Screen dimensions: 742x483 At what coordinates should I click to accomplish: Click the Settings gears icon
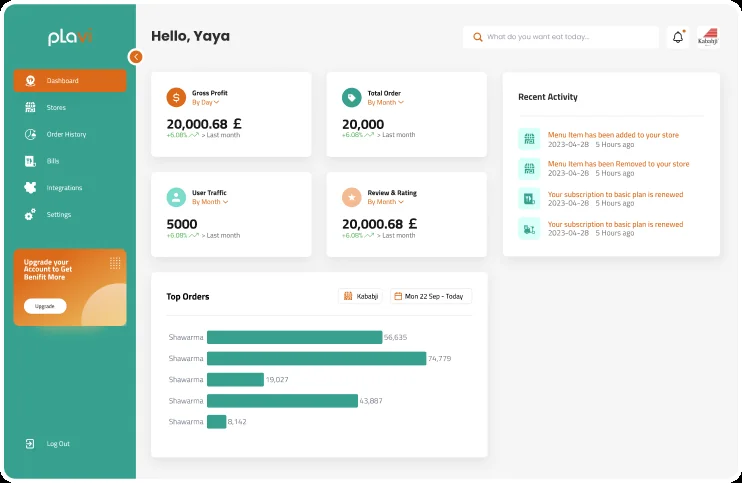click(x=30, y=215)
